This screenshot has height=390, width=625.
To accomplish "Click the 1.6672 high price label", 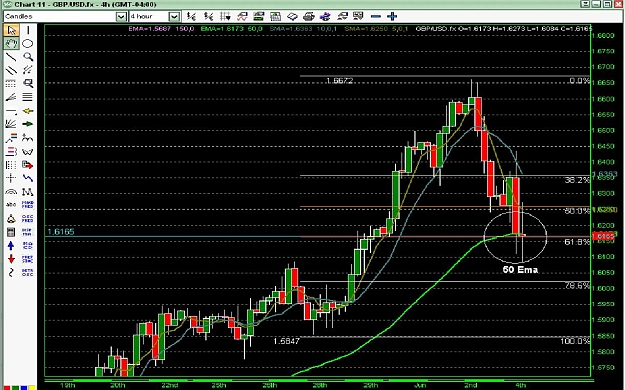I will point(339,81).
